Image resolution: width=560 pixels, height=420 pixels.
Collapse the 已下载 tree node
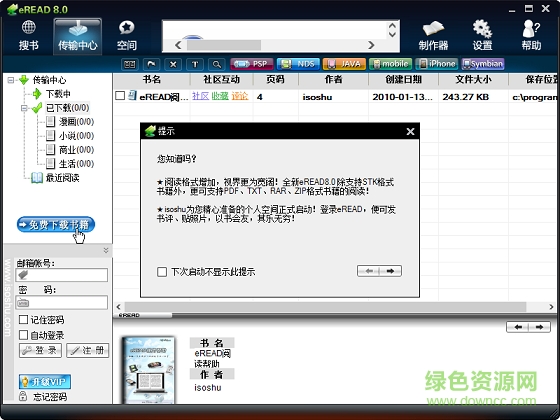(24, 108)
